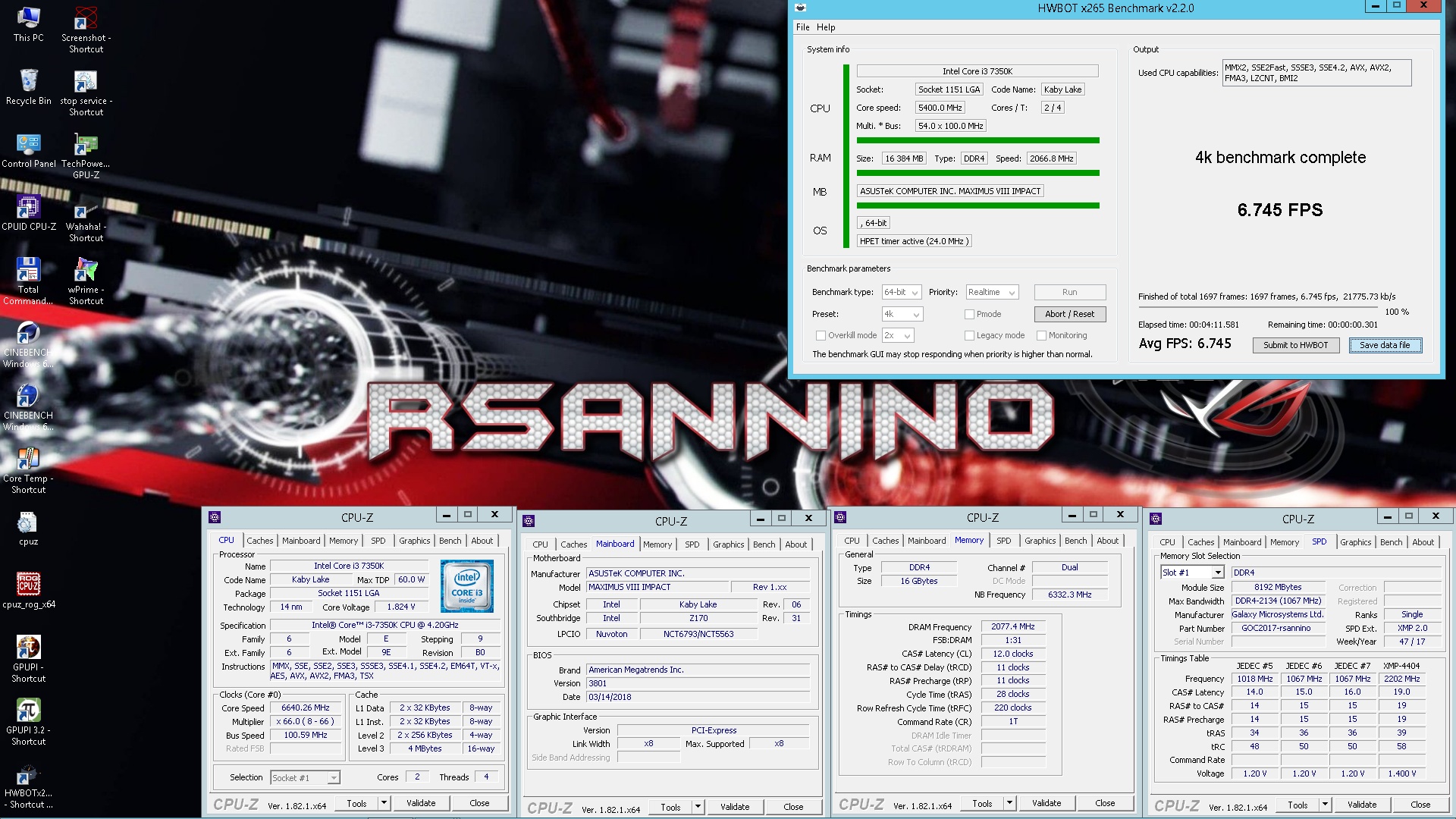The image size is (1456, 819).
Task: Open Priority Realtime dropdown
Action: [x=992, y=292]
